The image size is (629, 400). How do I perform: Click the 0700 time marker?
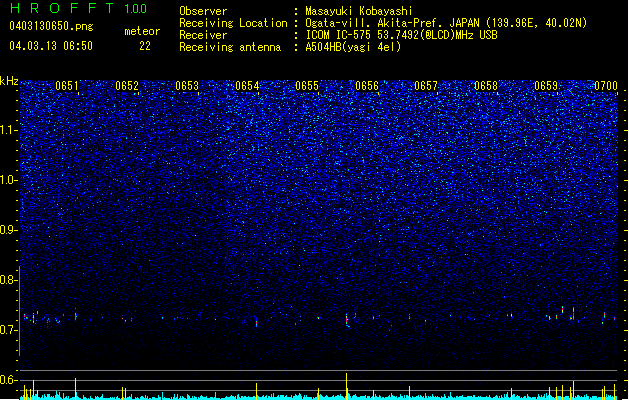tap(606, 86)
